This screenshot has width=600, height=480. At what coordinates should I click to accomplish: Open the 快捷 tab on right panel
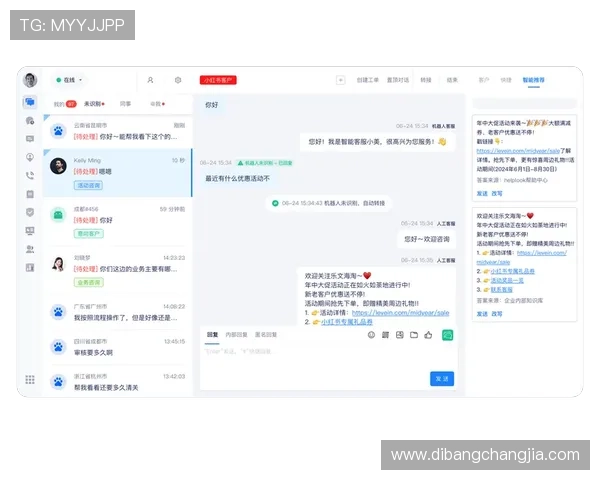pos(506,80)
